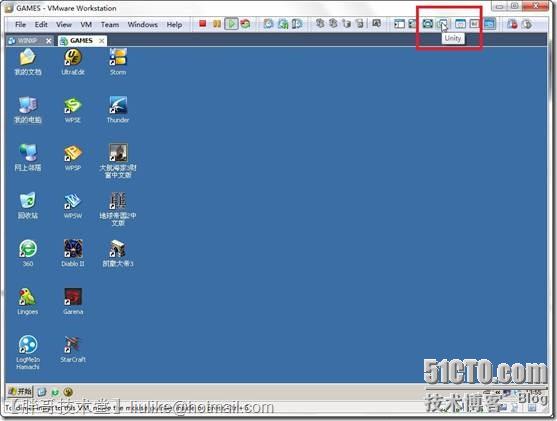Select the 大航海家3 game desktop icon
The height and width of the screenshot is (421, 557).
(x=118, y=161)
